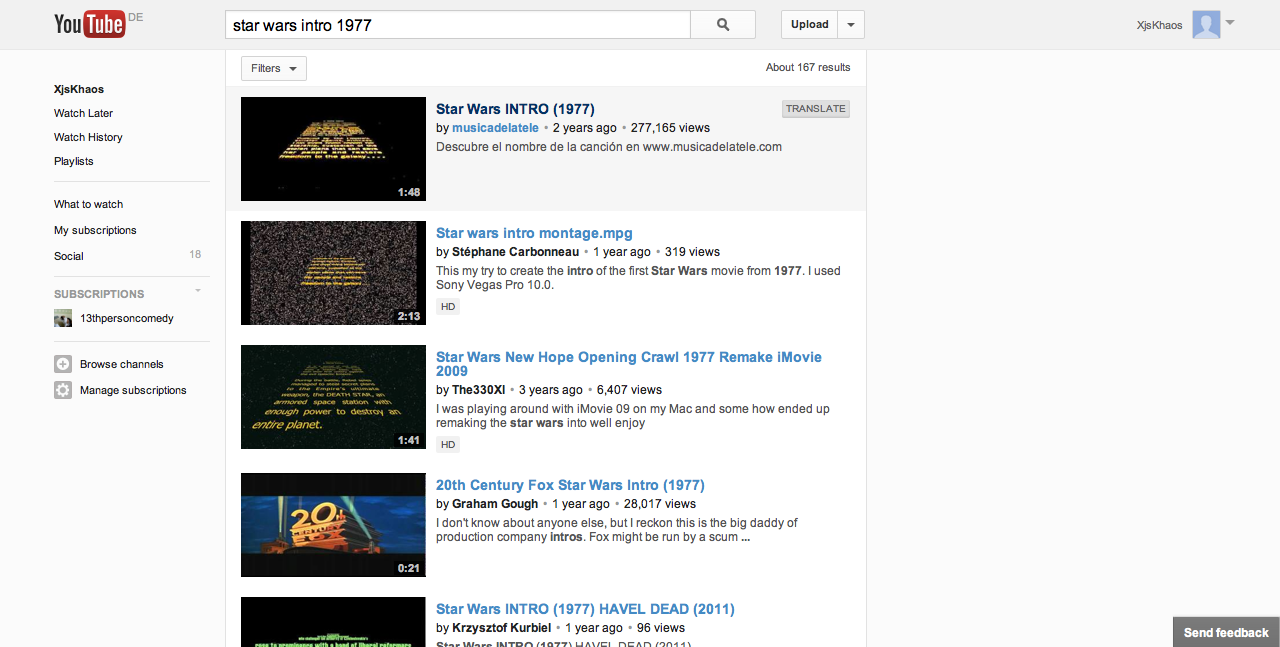Select What to watch

[x=89, y=204]
